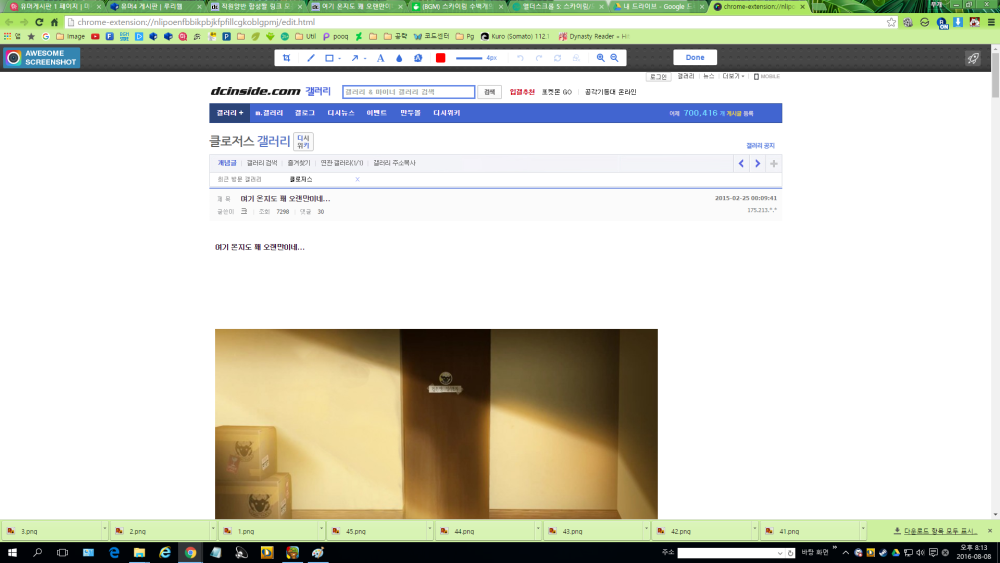Screen dimensions: 1000x563
Task: Click the 갤러리 검색 link
Action: (262, 162)
